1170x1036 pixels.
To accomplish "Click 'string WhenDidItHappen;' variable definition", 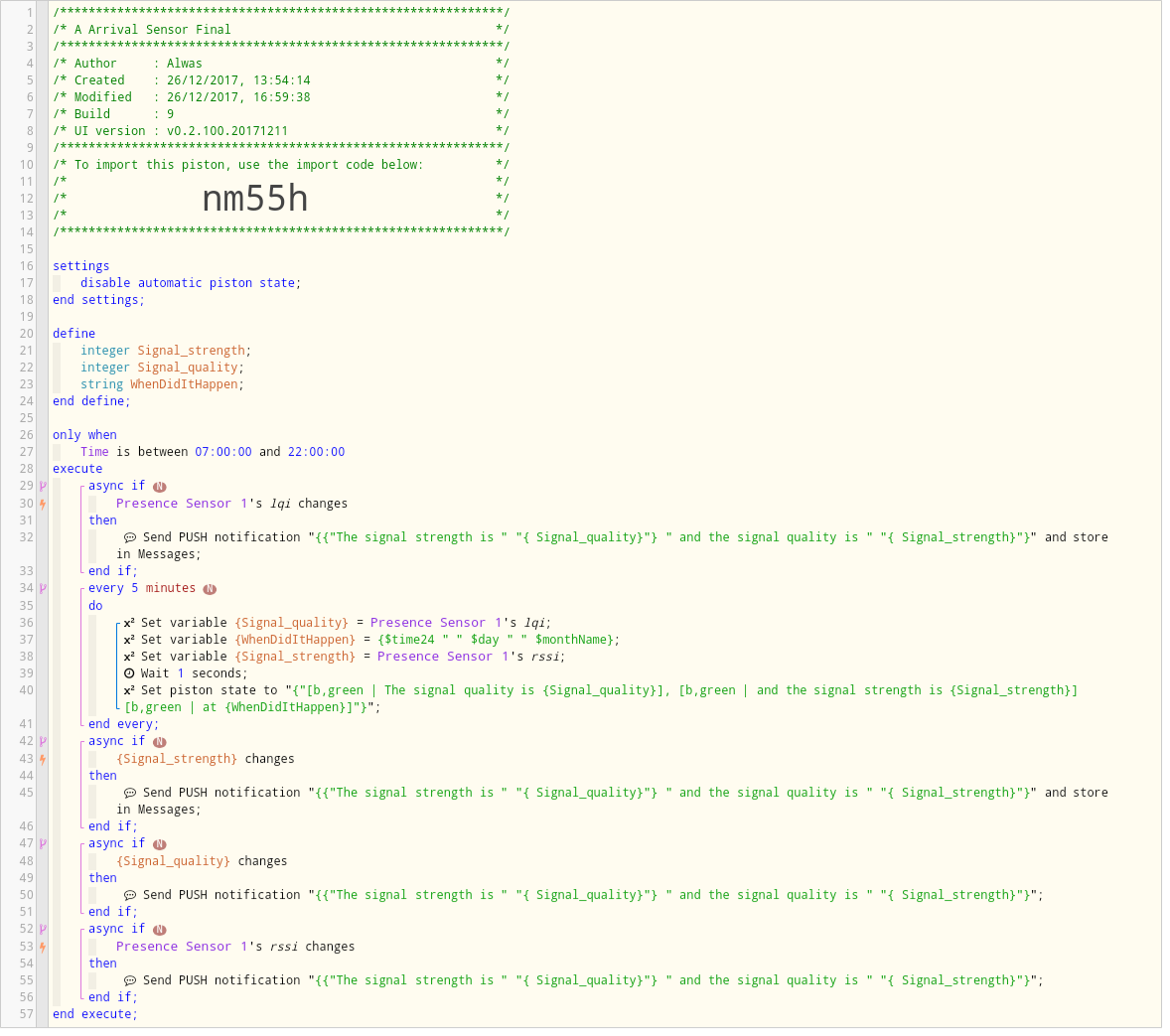I will [164, 386].
